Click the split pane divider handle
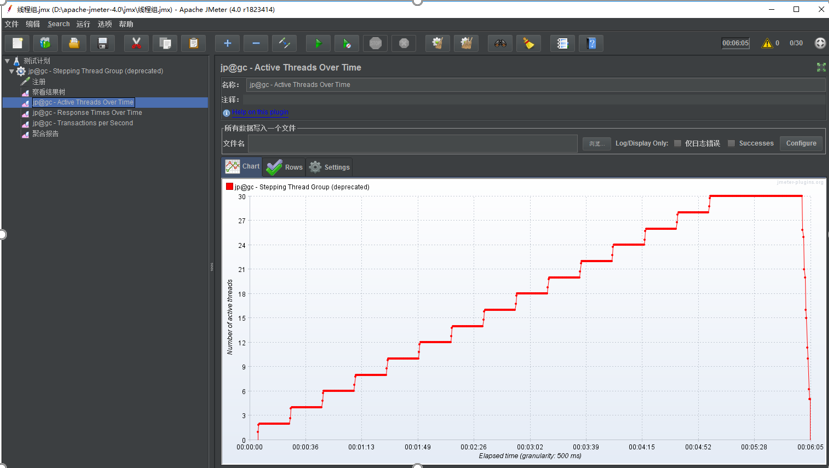Viewport: 829px width, 468px height. [x=211, y=267]
